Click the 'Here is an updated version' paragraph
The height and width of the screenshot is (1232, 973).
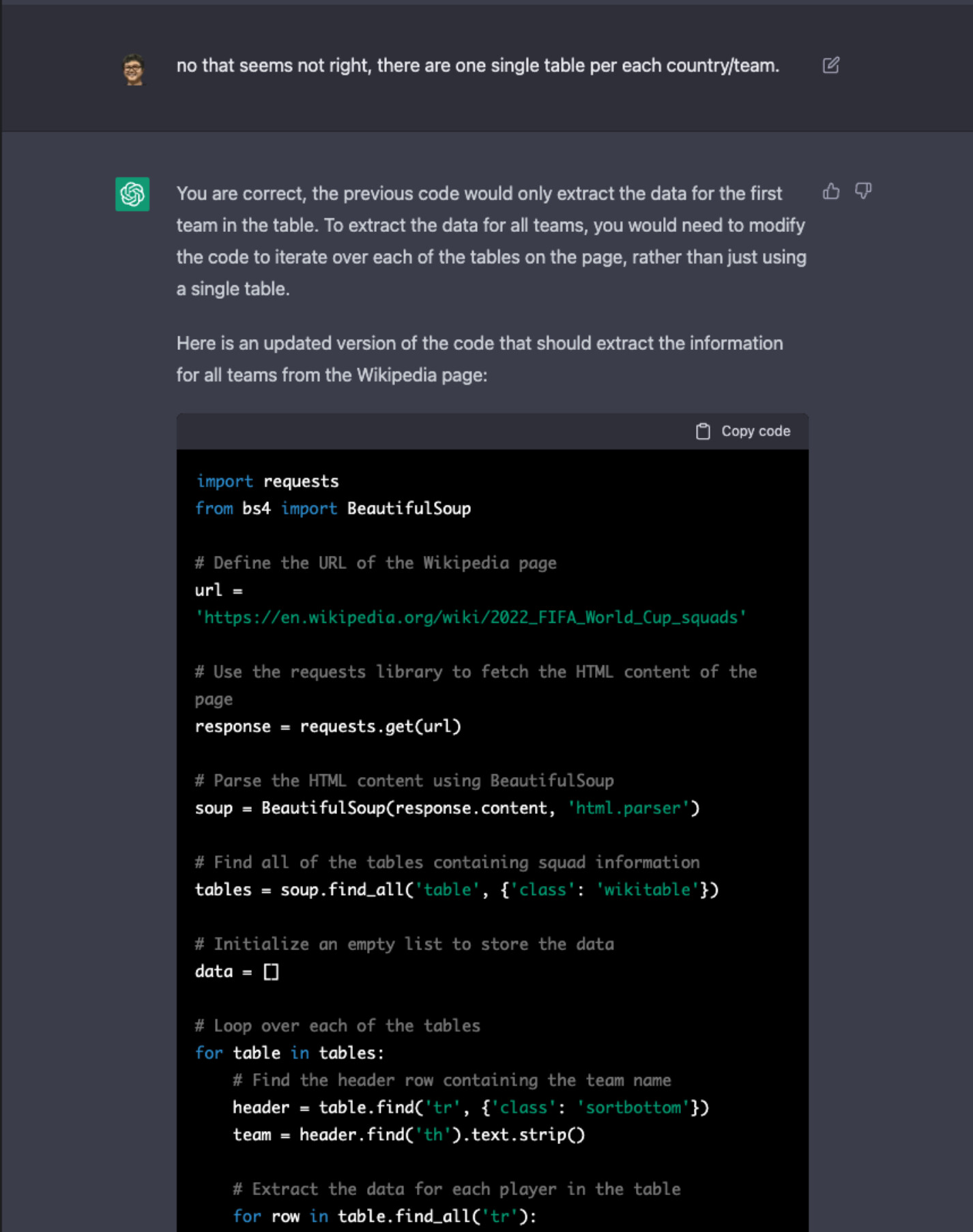(x=479, y=359)
